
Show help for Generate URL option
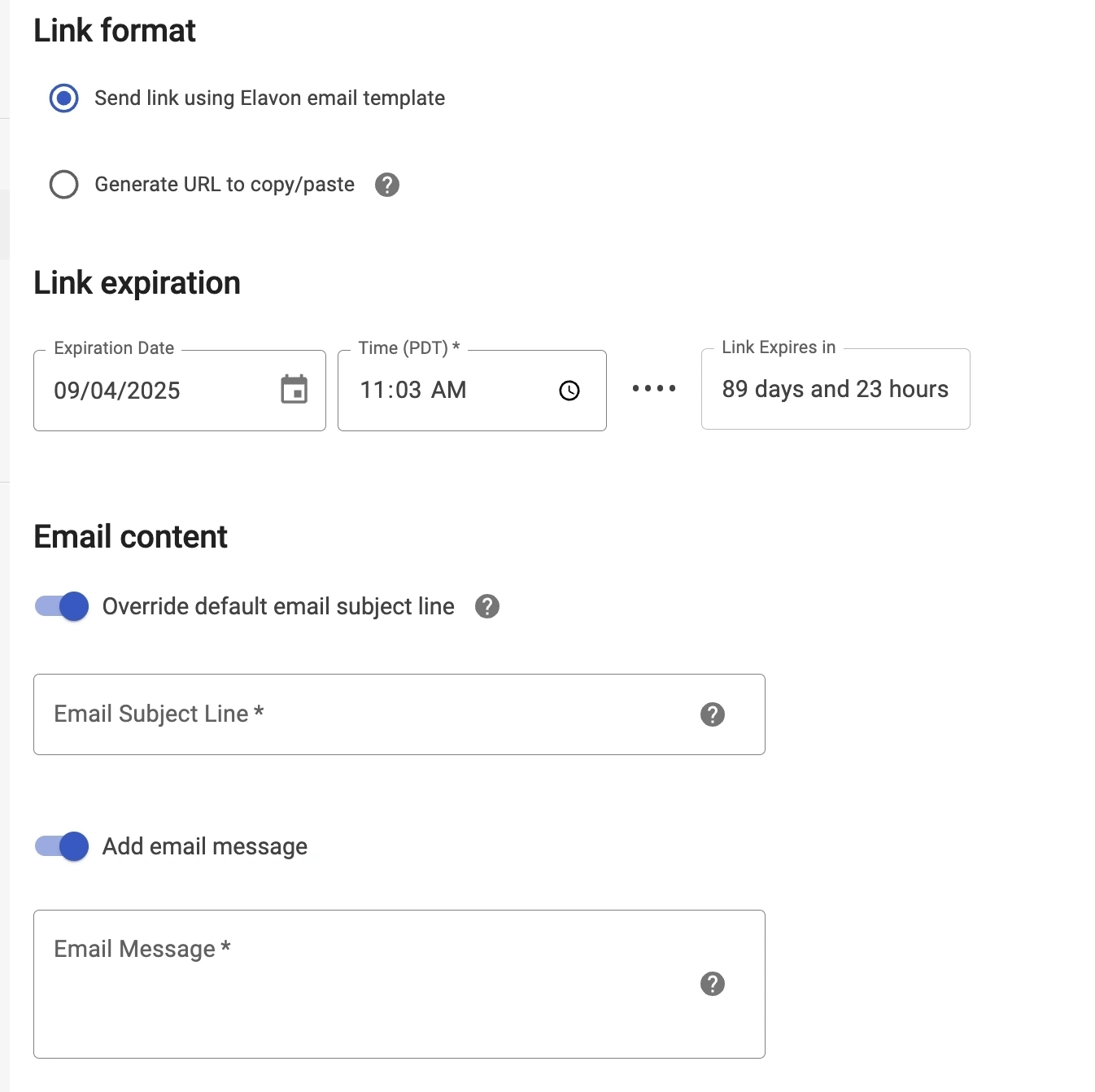[x=387, y=185]
